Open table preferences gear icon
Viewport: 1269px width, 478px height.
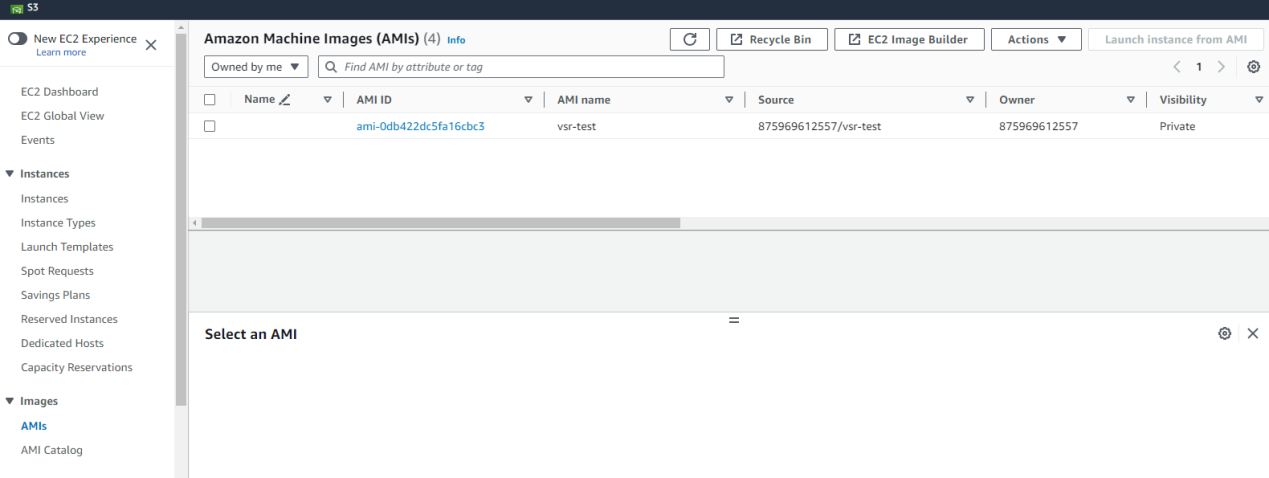point(1253,67)
